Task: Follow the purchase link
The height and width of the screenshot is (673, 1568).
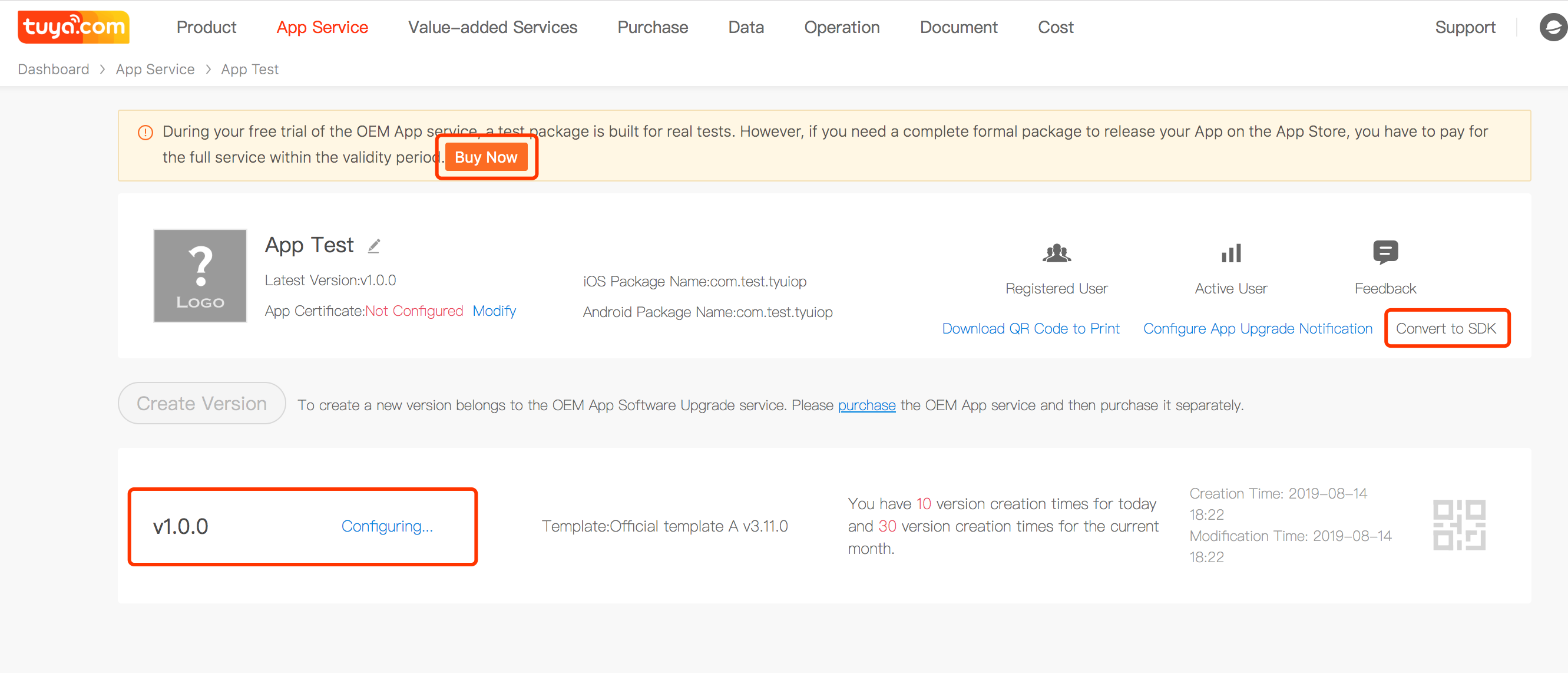Action: [866, 405]
